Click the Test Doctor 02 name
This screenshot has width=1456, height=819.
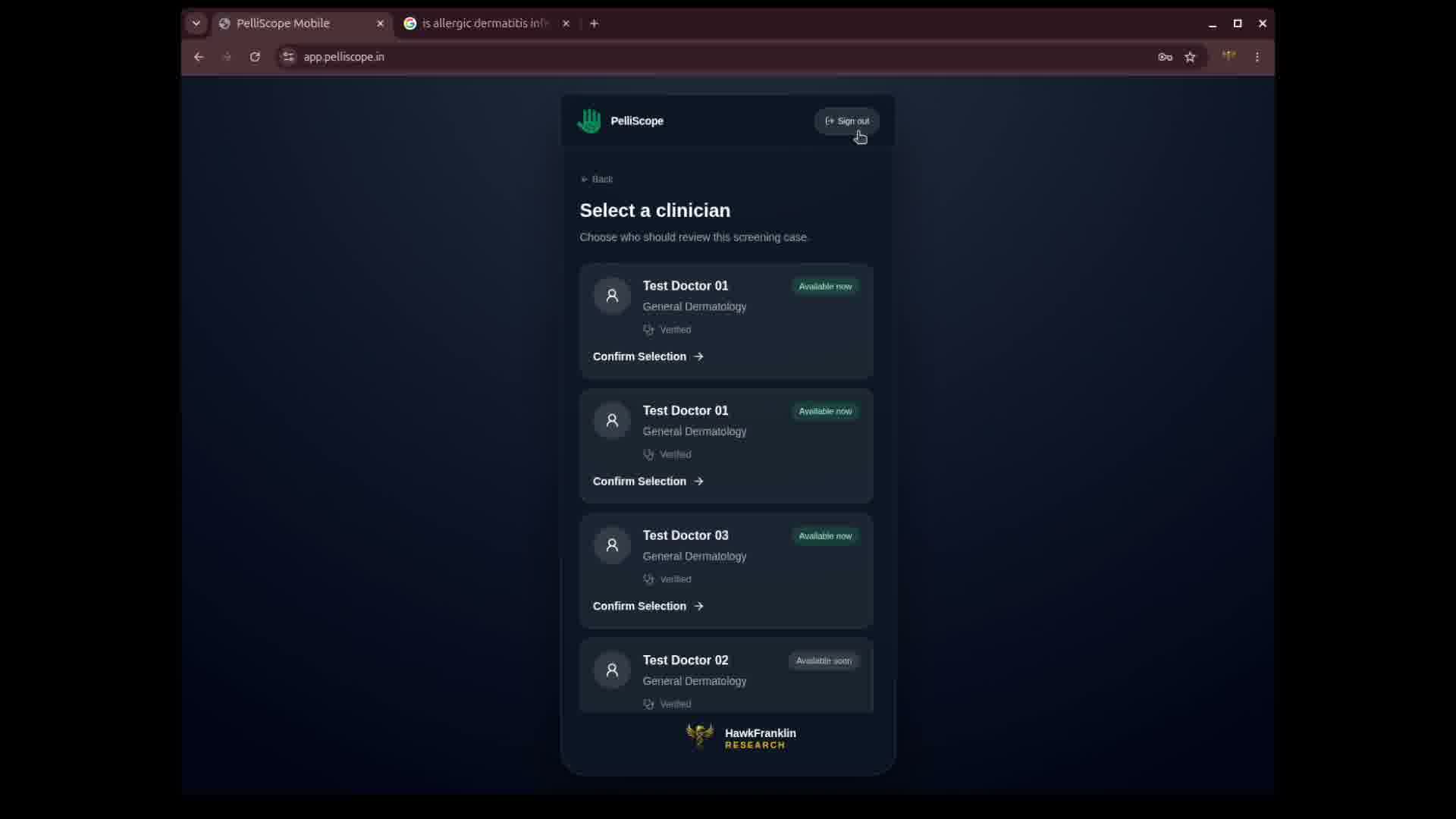pos(686,661)
